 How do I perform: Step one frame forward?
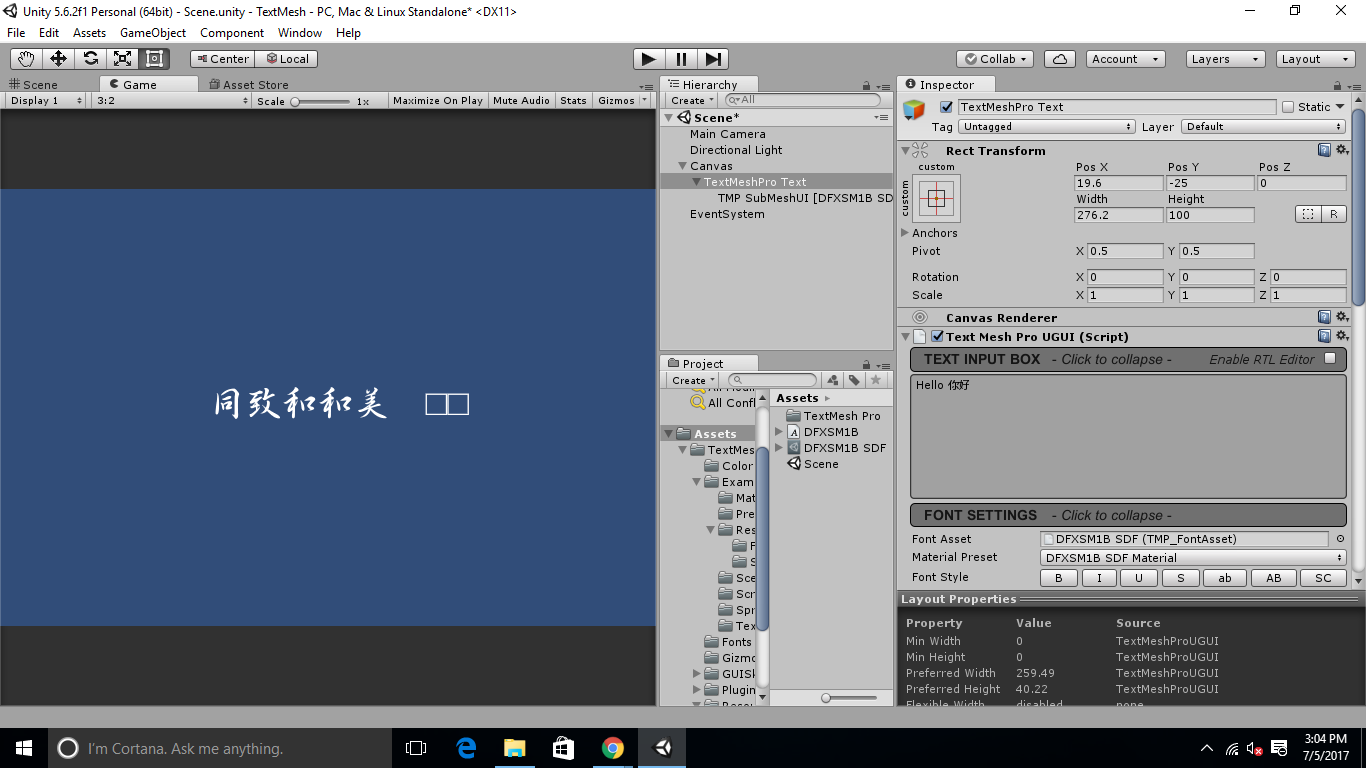point(713,59)
